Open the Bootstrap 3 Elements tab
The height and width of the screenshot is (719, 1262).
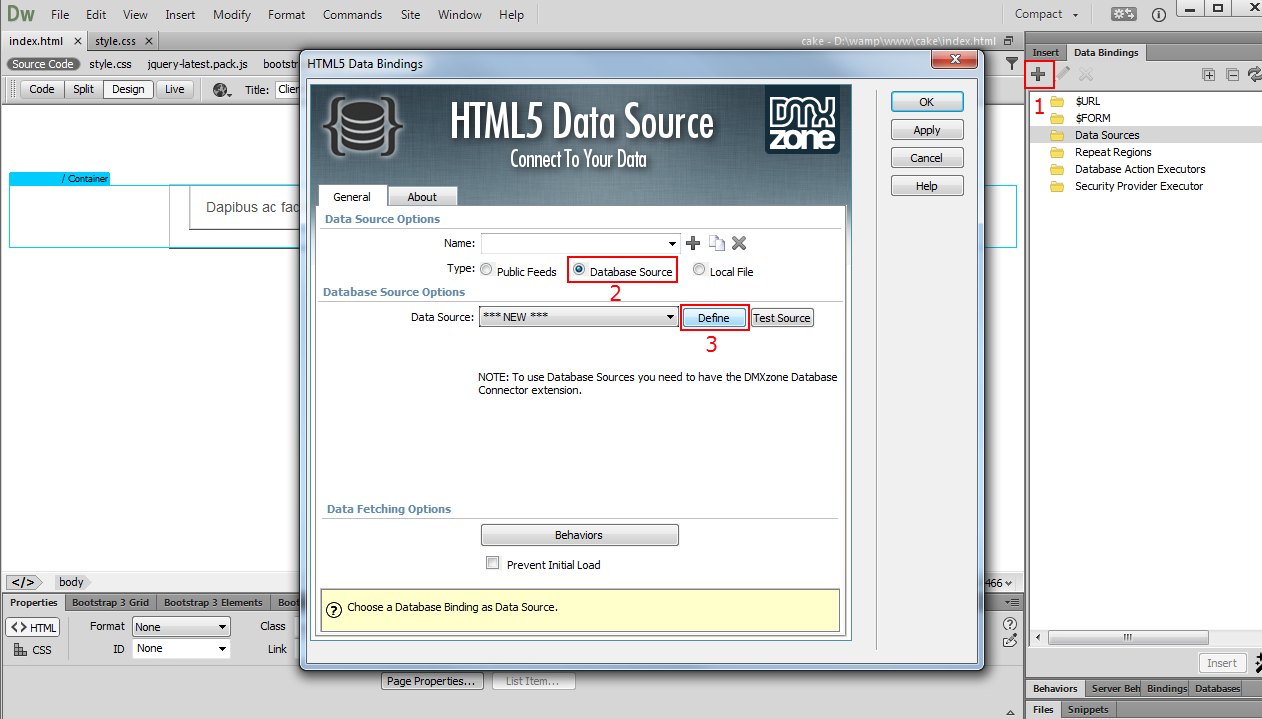[x=213, y=603]
